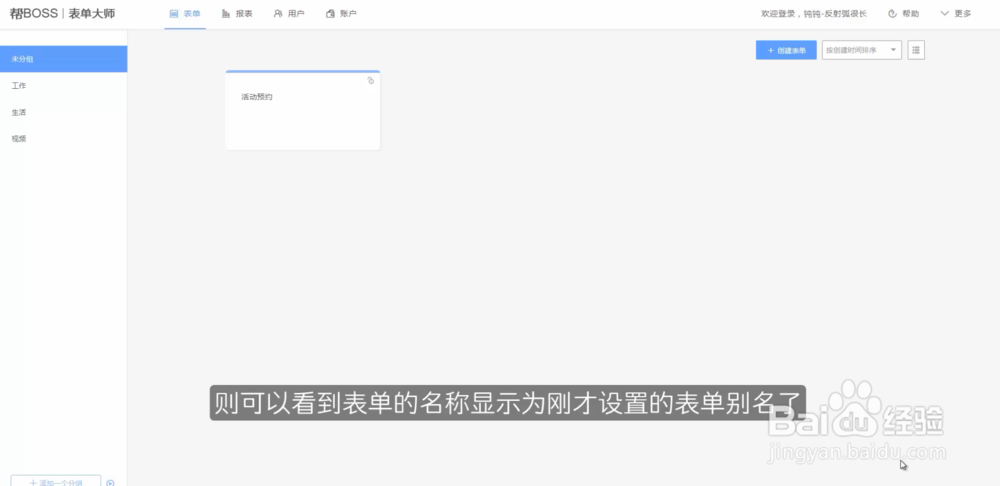Click the 报表 chart icon
Image resolution: width=1000 pixels, height=486 pixels.
click(226, 13)
